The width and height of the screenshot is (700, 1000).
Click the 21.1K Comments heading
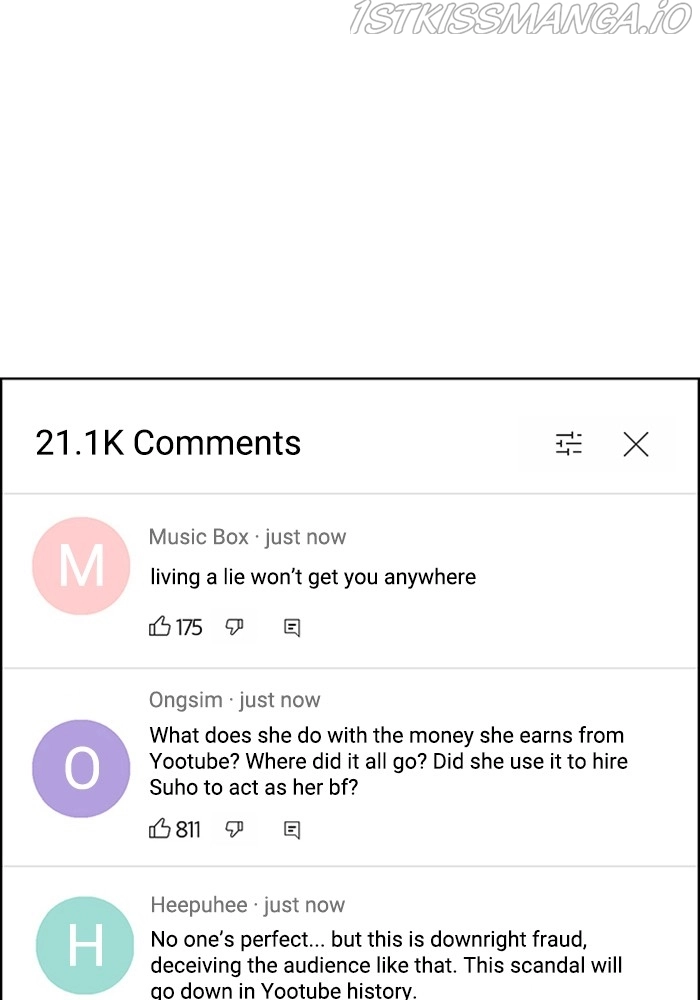point(168,443)
